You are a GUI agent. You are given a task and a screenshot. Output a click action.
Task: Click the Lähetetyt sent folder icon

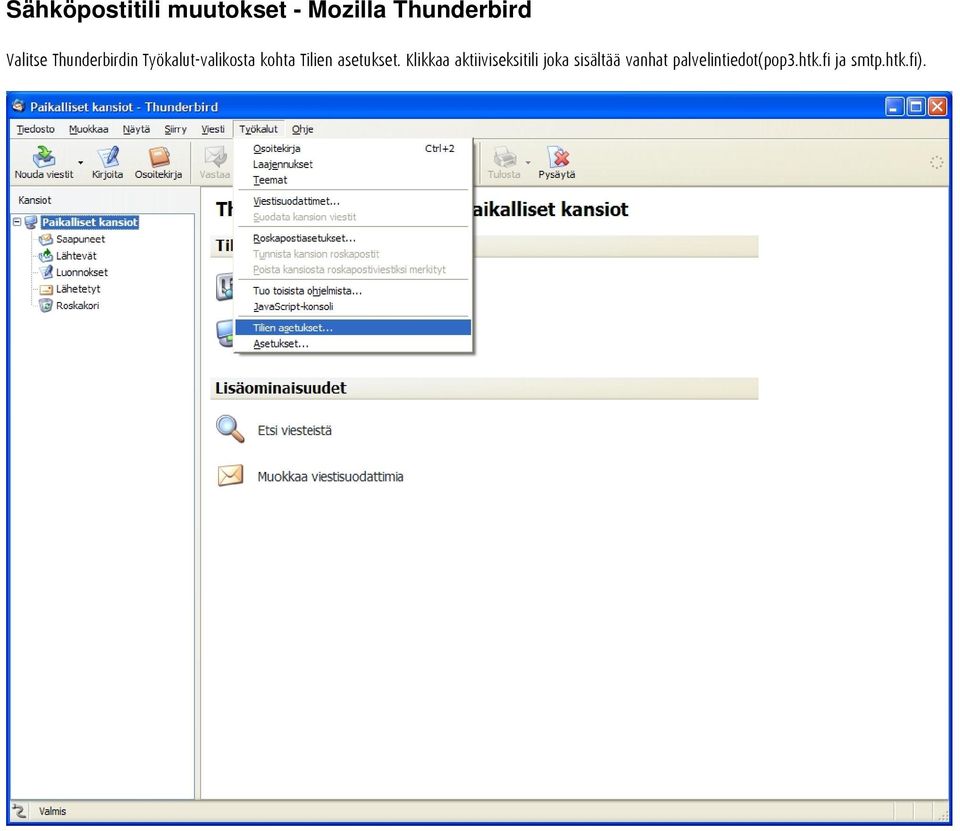point(46,289)
